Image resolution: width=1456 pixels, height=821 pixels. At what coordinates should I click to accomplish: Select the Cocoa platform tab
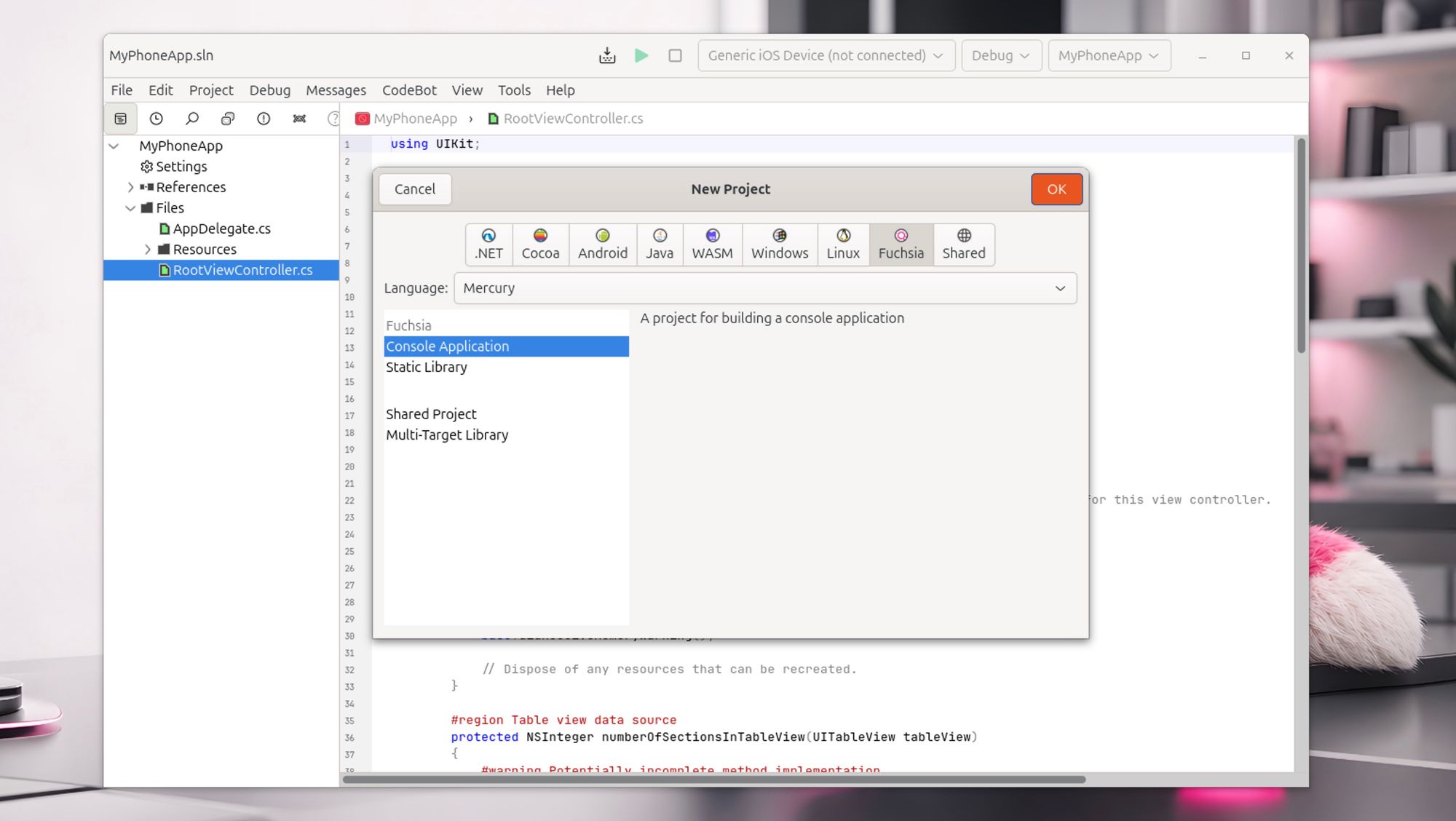click(540, 245)
